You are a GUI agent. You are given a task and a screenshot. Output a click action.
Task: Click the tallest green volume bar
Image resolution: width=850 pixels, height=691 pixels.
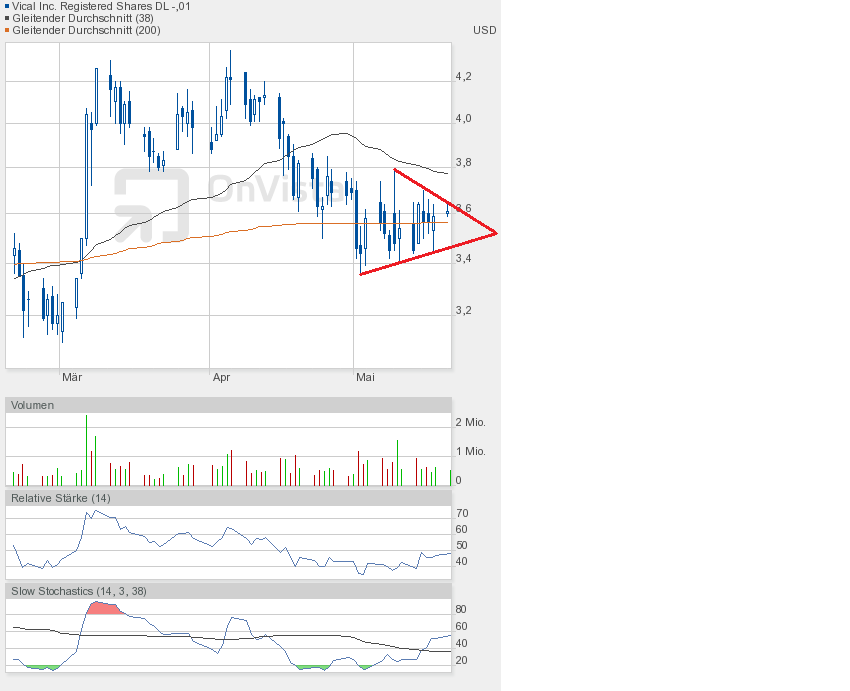click(x=87, y=450)
